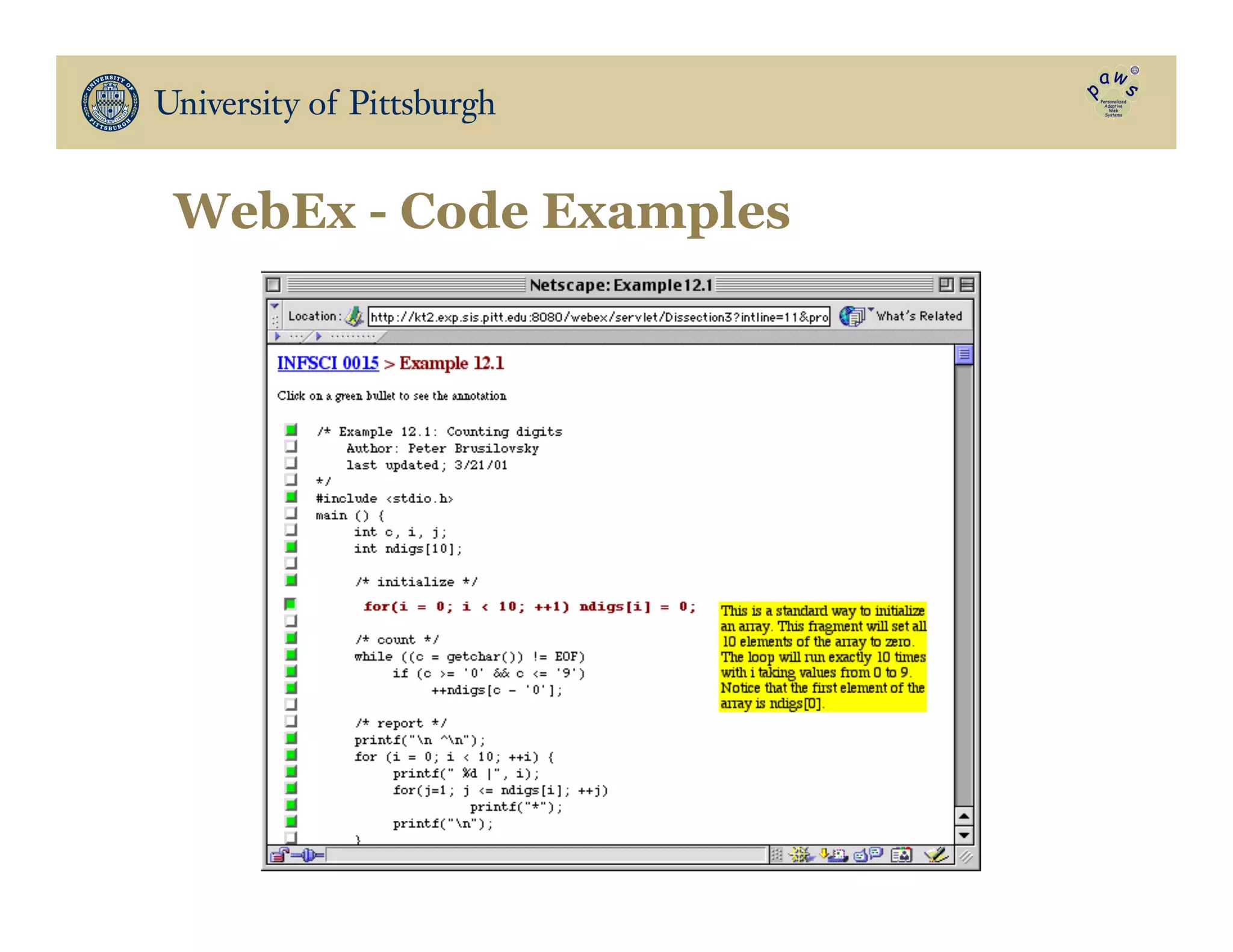Collapse the Location toolbar with its triangle
The width and height of the screenshot is (1233, 952).
click(275, 306)
